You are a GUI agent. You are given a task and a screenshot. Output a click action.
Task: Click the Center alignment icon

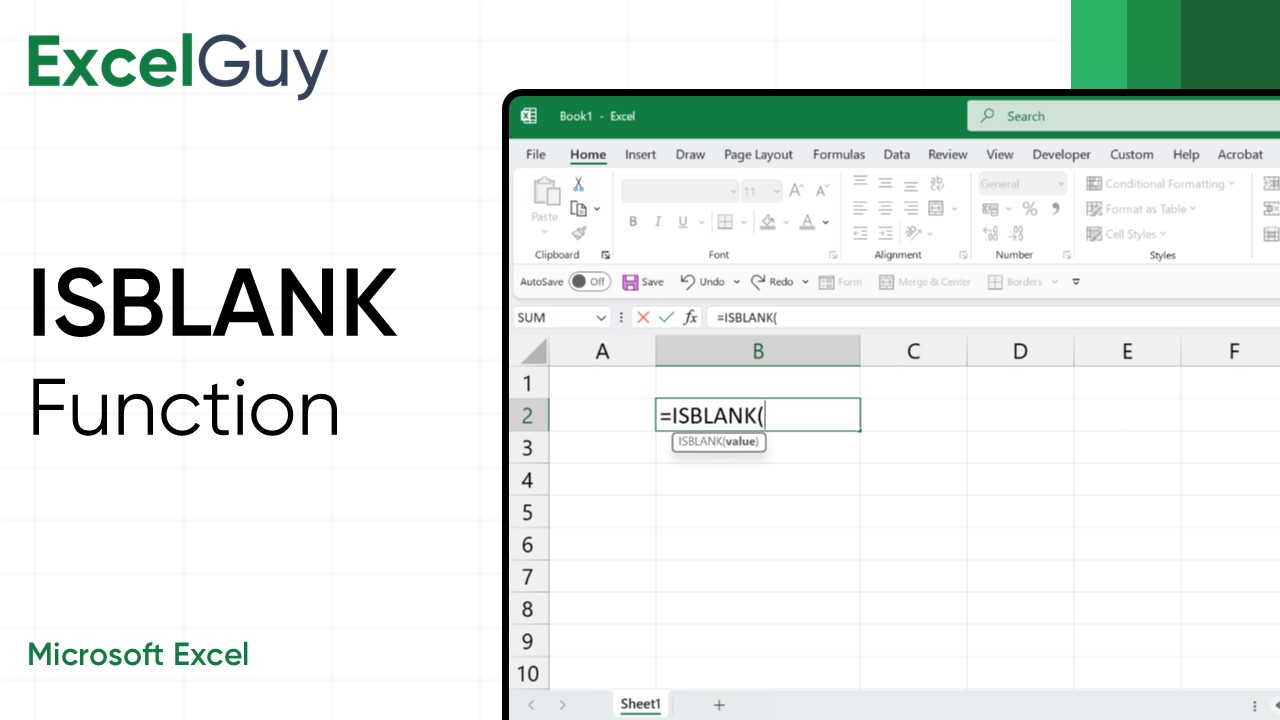885,208
